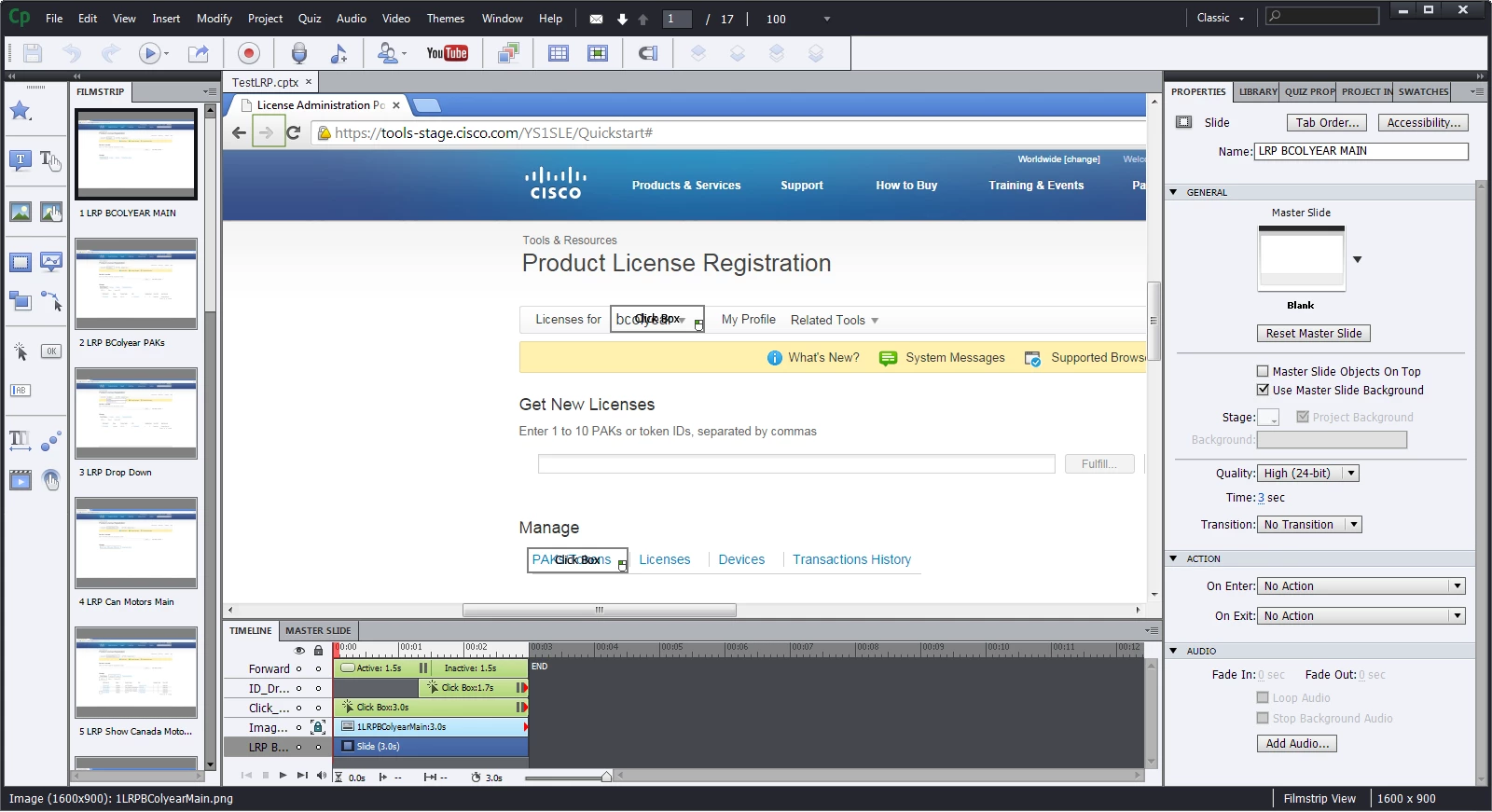The image size is (1492, 812).
Task: Toggle all-layers lock icon in timeline header
Action: tap(318, 650)
